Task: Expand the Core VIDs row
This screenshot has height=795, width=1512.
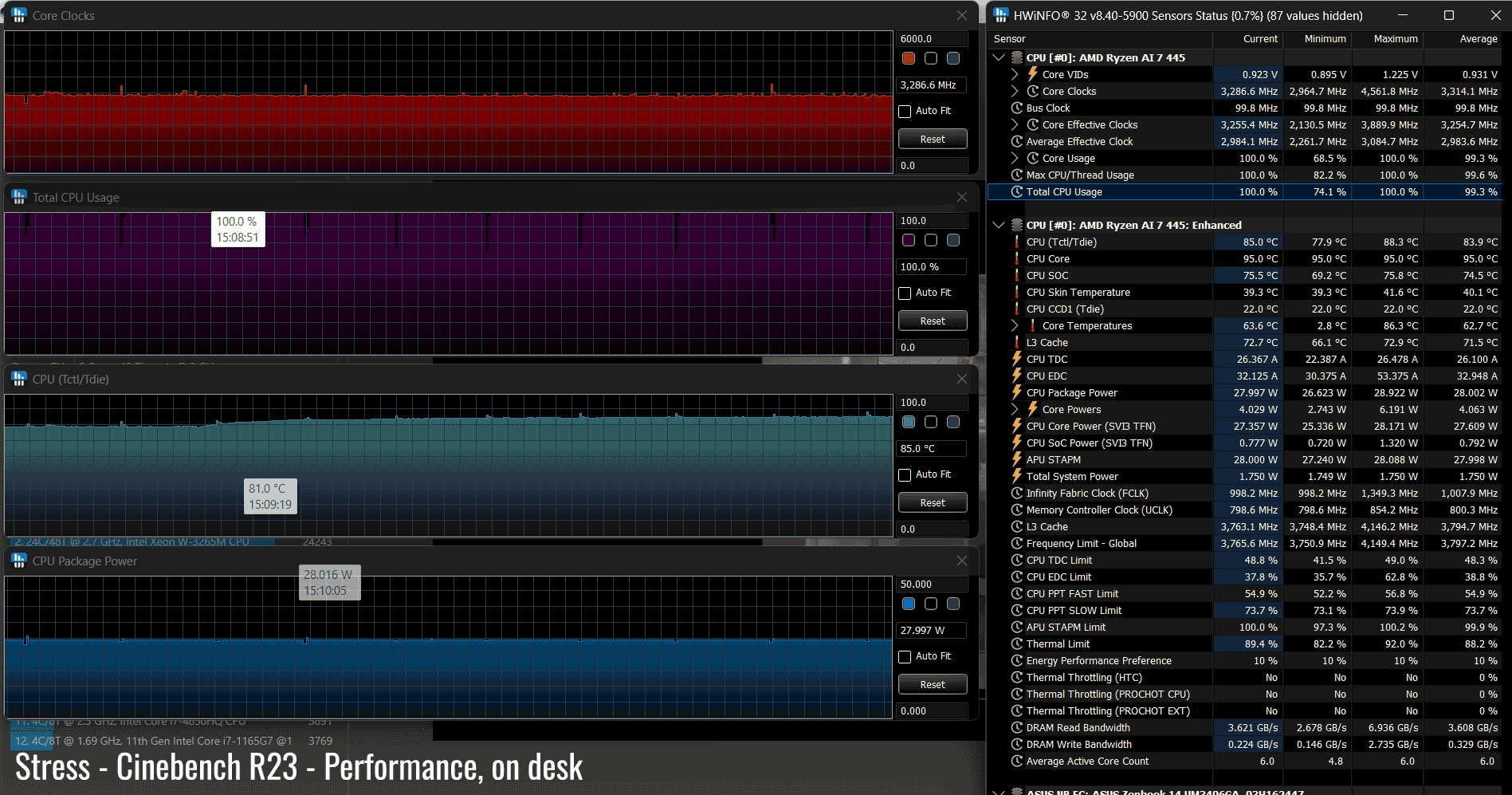Action: 1015,74
